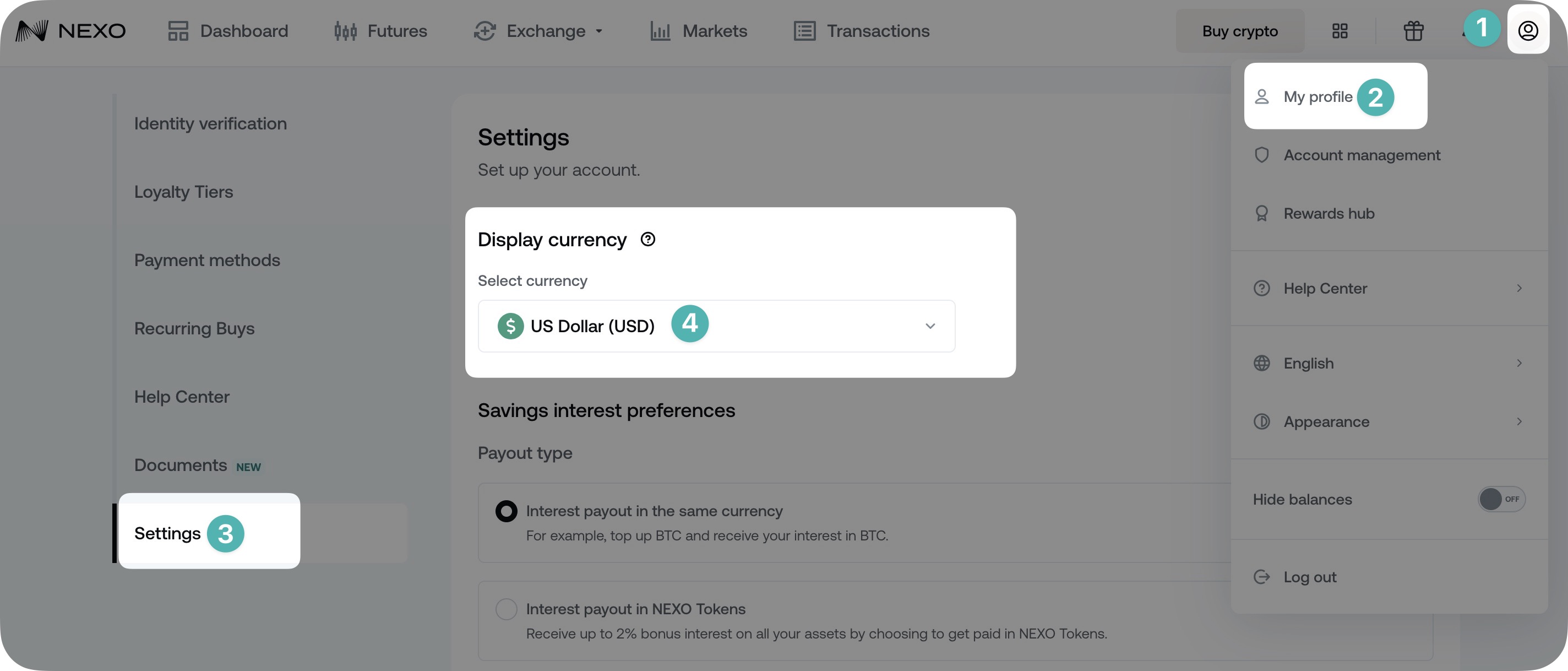Click the Display currency help icon
This screenshot has height=671, width=1568.
pyautogui.click(x=647, y=239)
